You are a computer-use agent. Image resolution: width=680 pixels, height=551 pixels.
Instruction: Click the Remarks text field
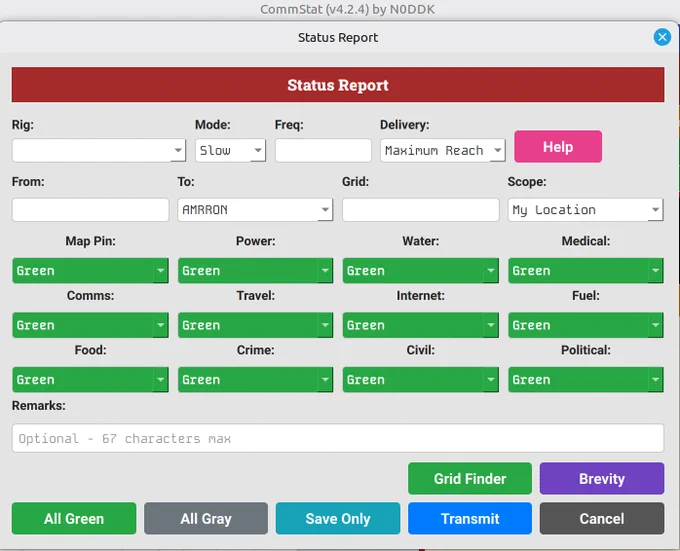pos(338,438)
